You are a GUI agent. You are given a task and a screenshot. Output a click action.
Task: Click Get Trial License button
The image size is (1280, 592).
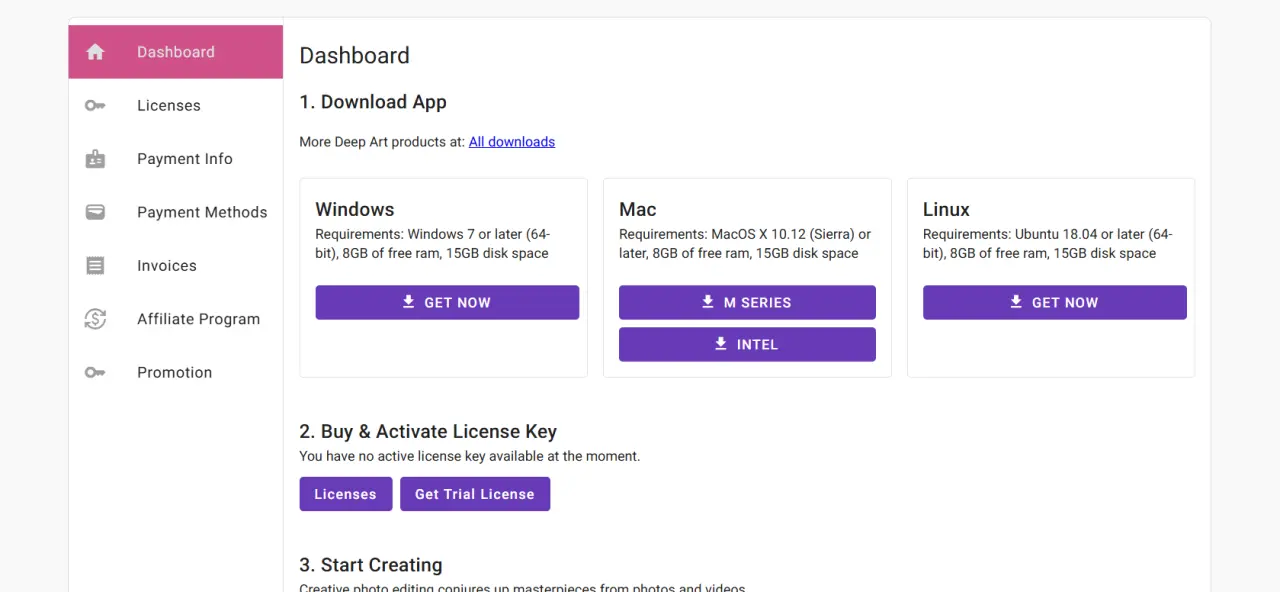coord(475,494)
